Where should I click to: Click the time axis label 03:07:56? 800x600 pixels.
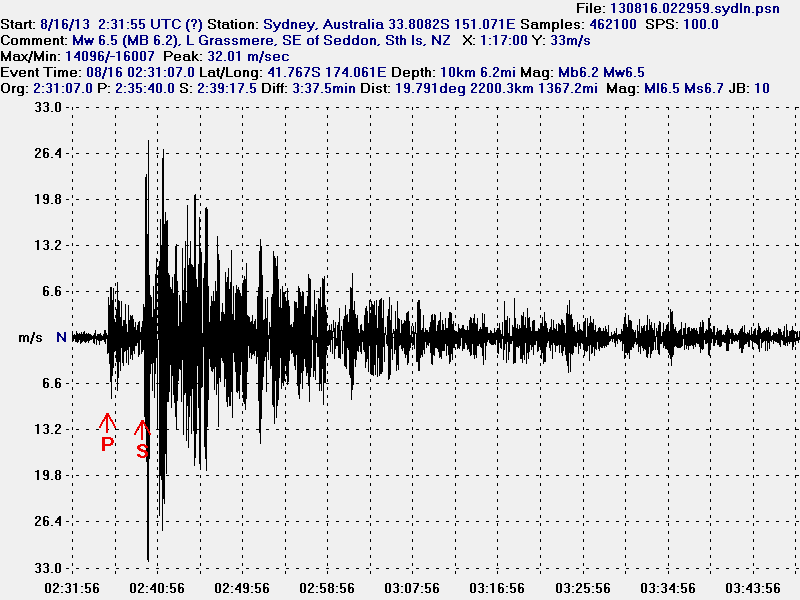412,588
